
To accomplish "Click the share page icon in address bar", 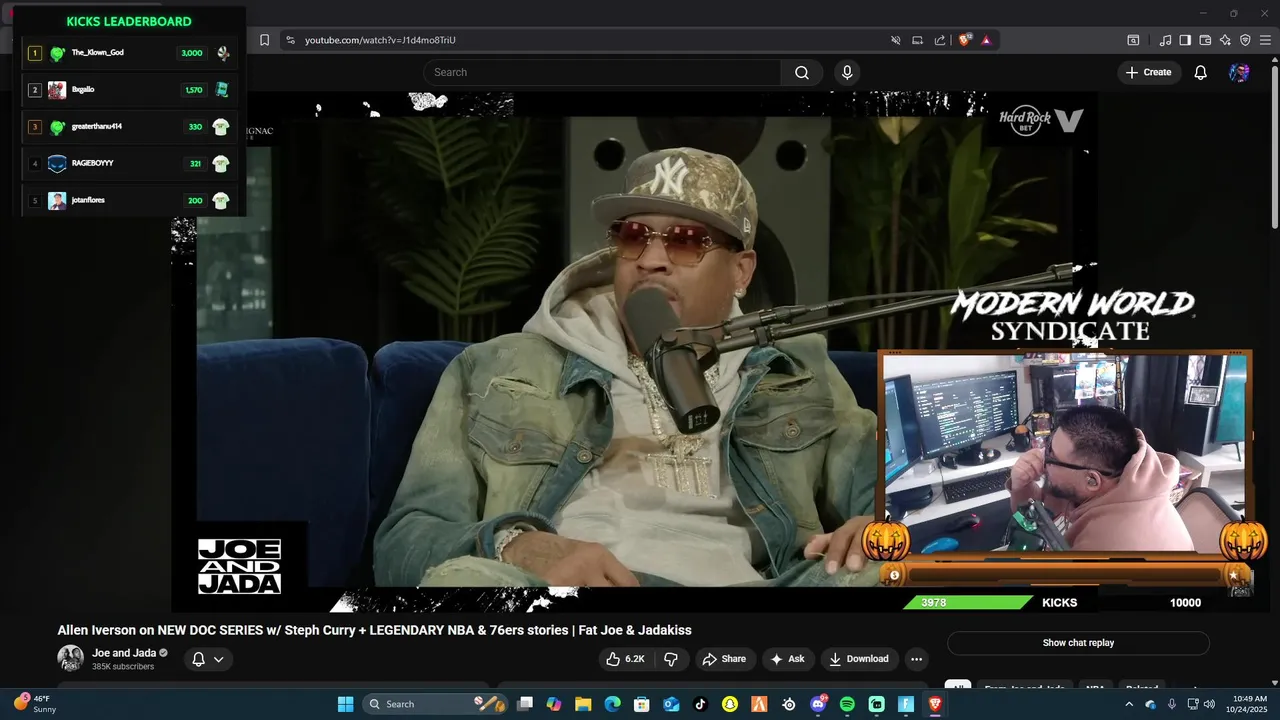I will (x=940, y=40).
